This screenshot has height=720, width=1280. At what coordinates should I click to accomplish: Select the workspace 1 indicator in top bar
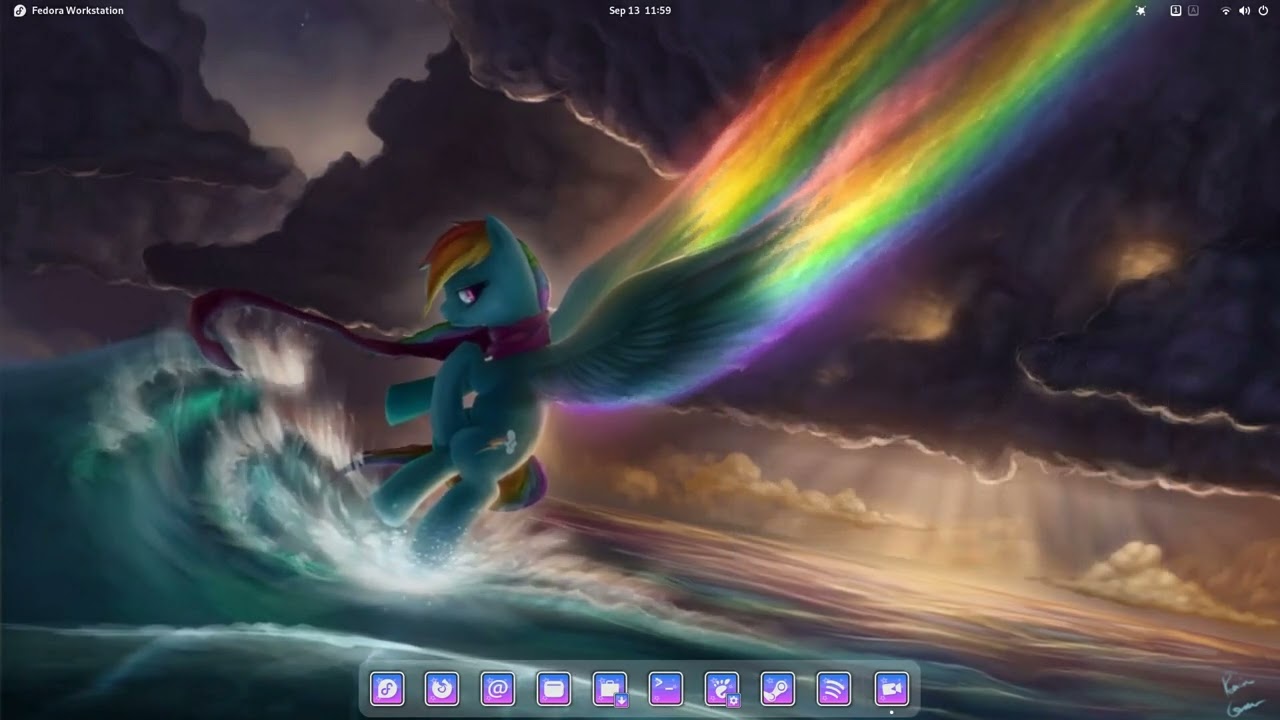1176,10
